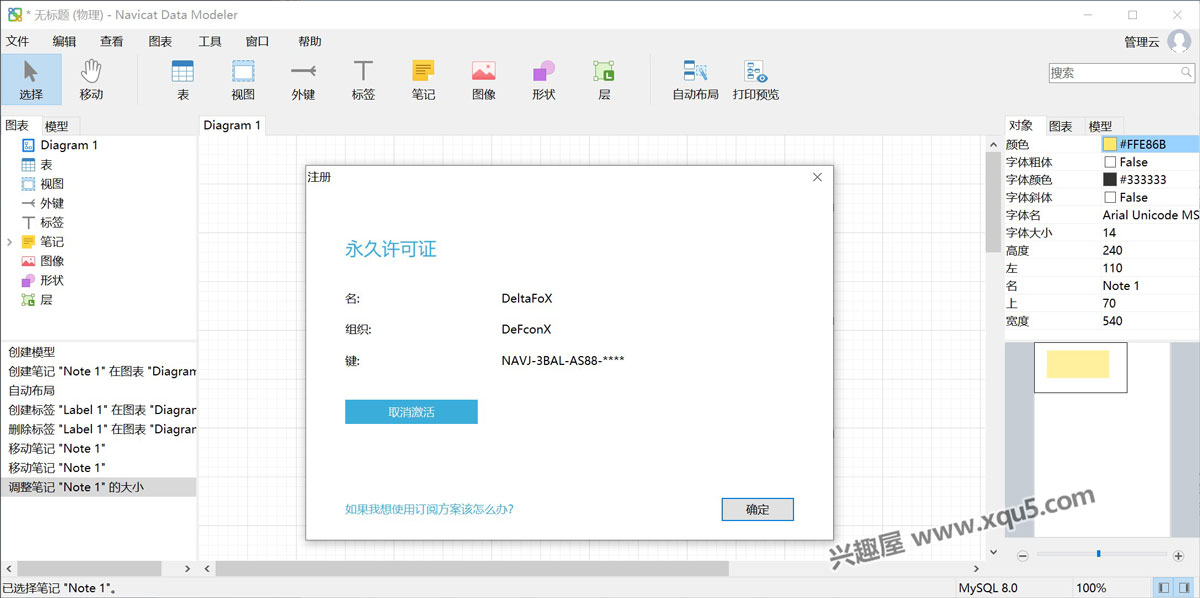Select history entry 自动布局
The height and width of the screenshot is (598, 1200).
(x=32, y=390)
